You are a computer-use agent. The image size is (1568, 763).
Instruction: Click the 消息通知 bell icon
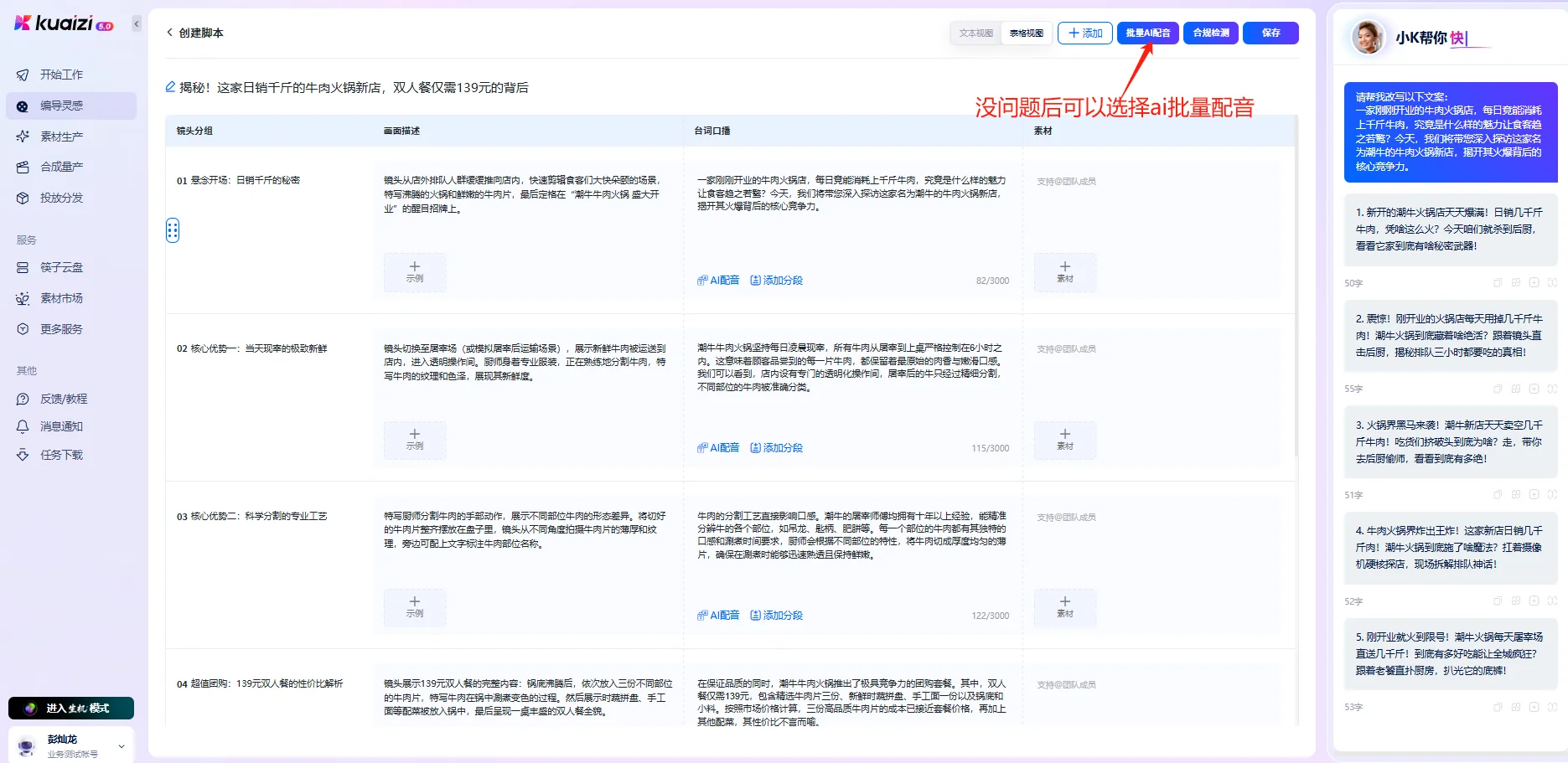23,426
